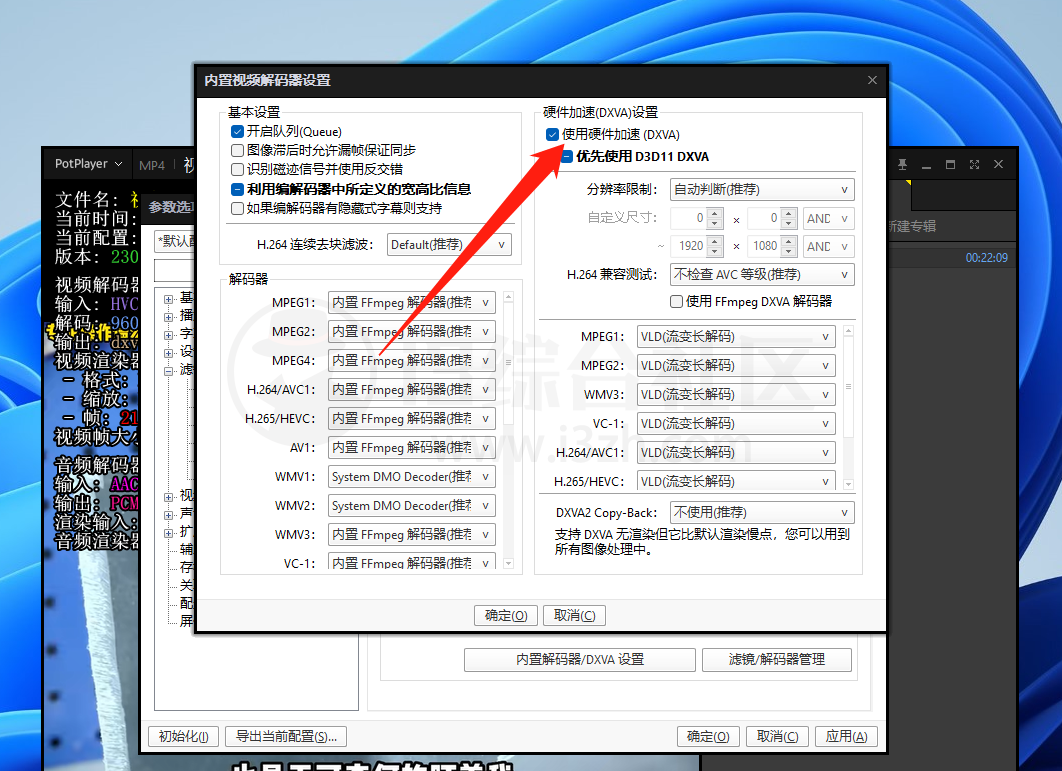1062x771 pixels.
Task: Pin PotPlayer window on top icon
Action: pyautogui.click(x=902, y=165)
